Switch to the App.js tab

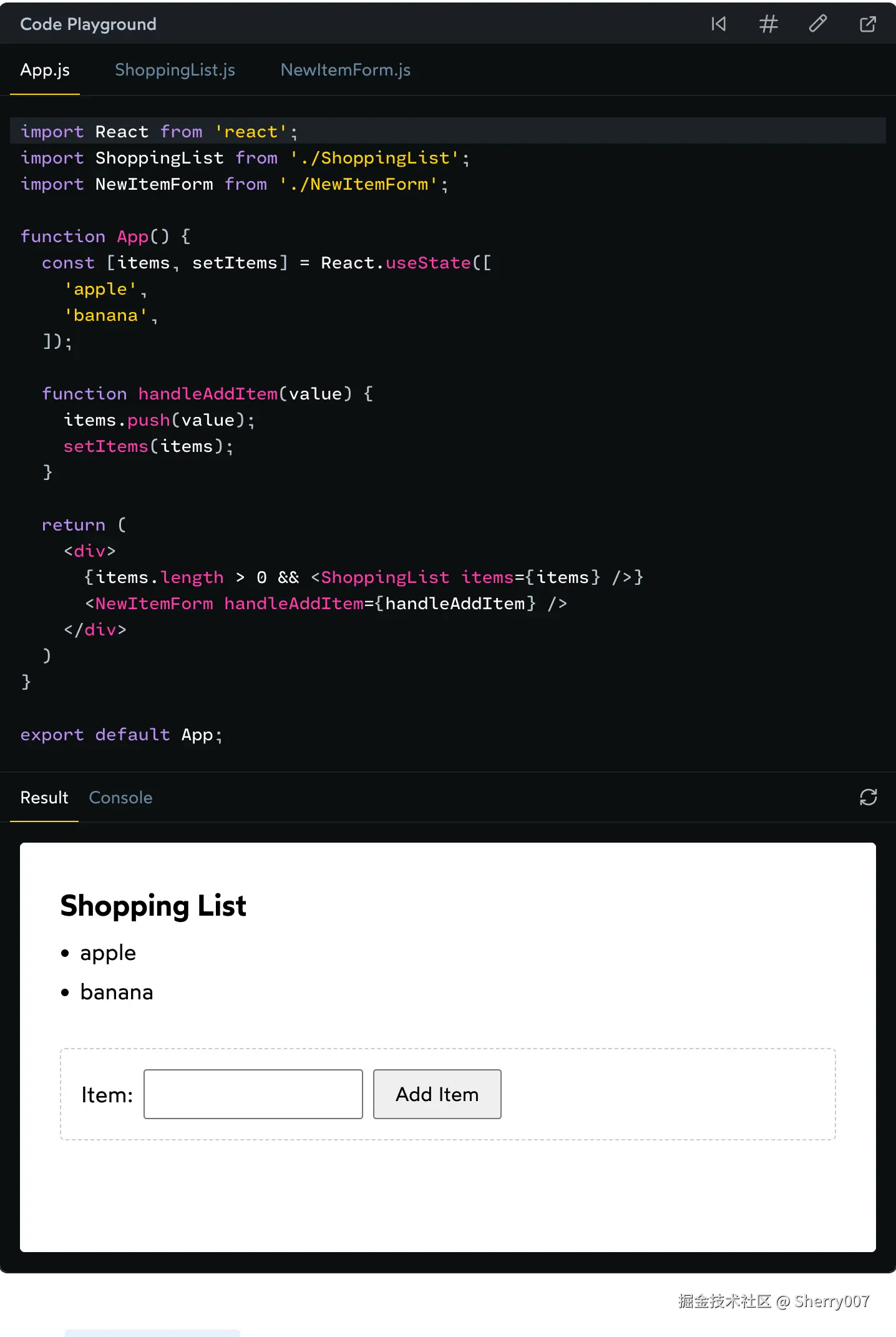coord(45,70)
